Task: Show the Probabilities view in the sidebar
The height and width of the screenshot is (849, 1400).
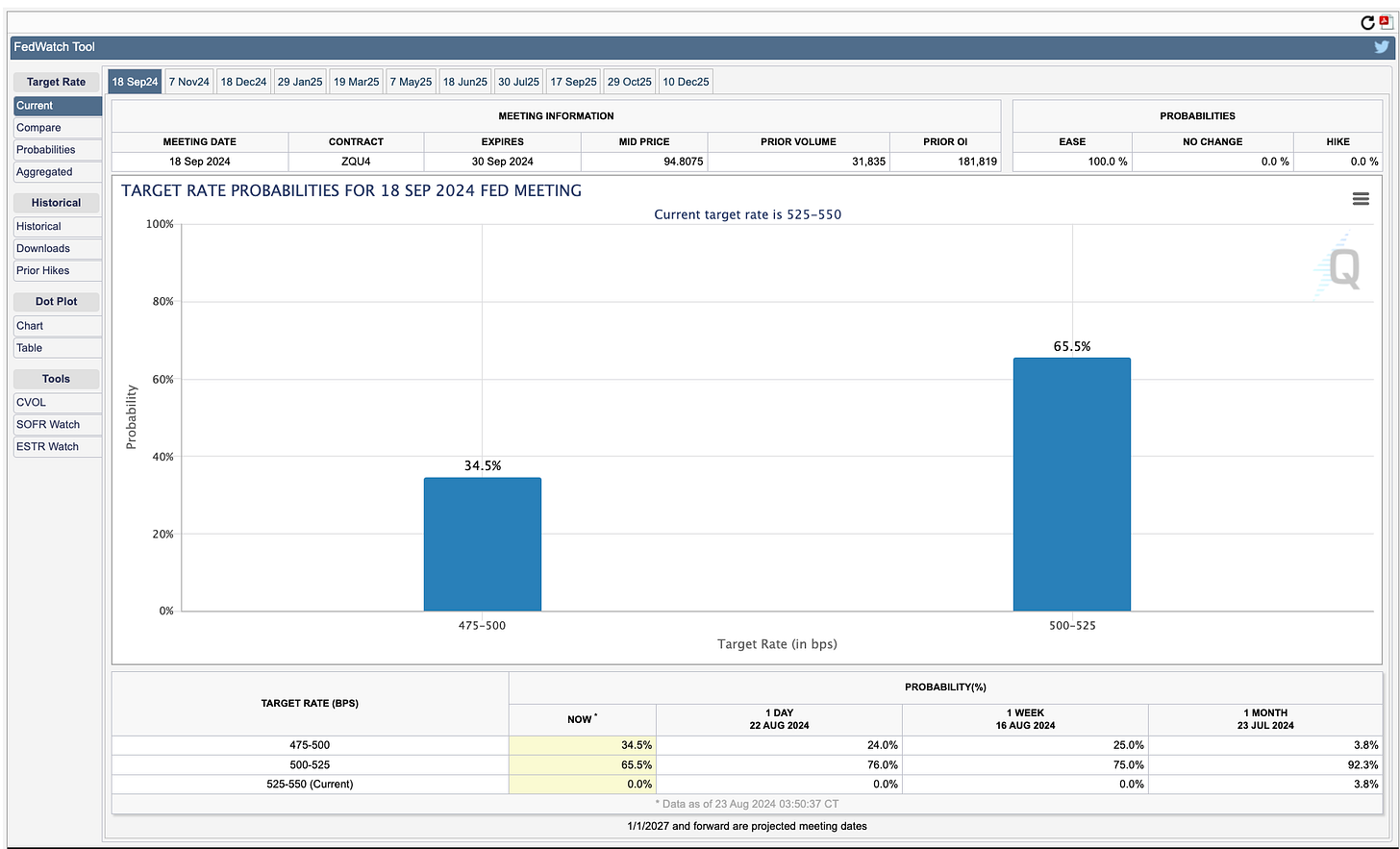Action: pos(58,150)
